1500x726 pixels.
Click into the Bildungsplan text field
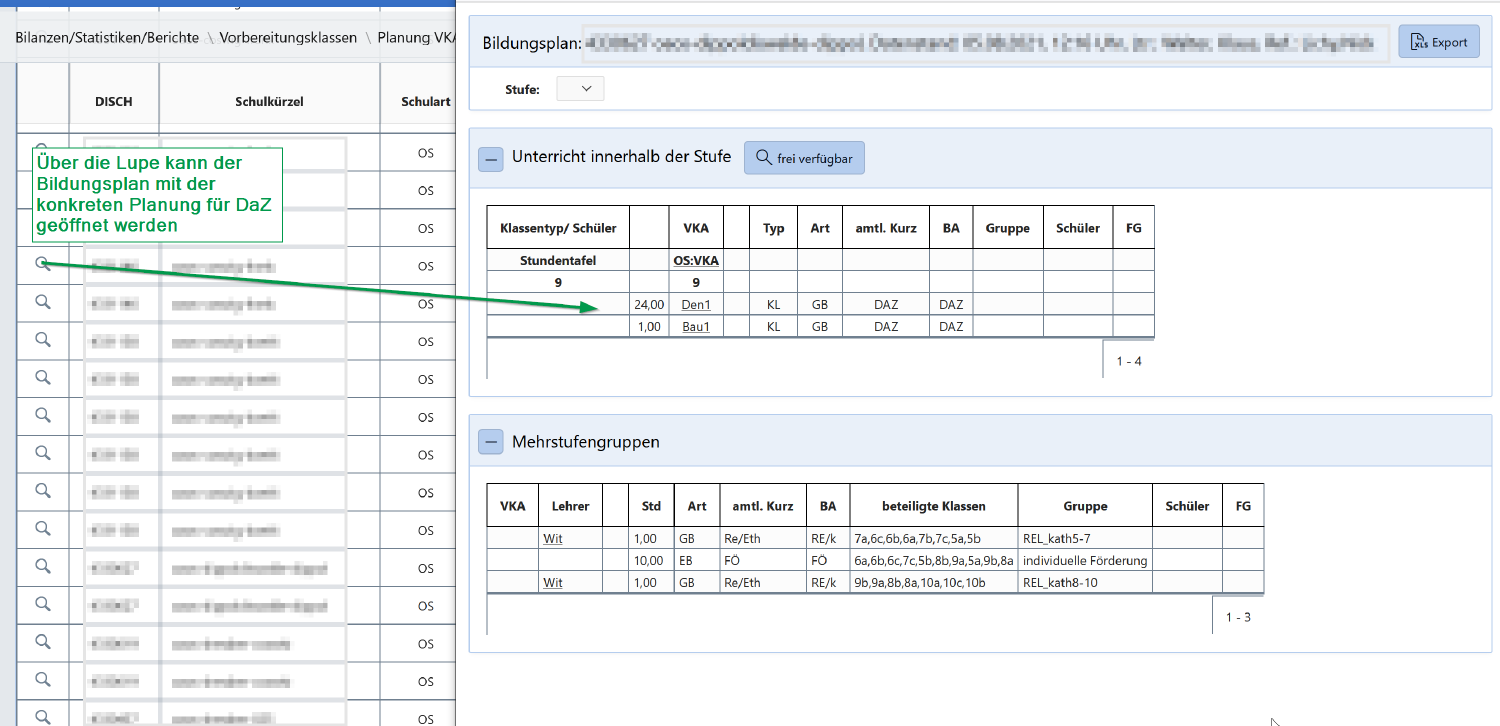986,43
